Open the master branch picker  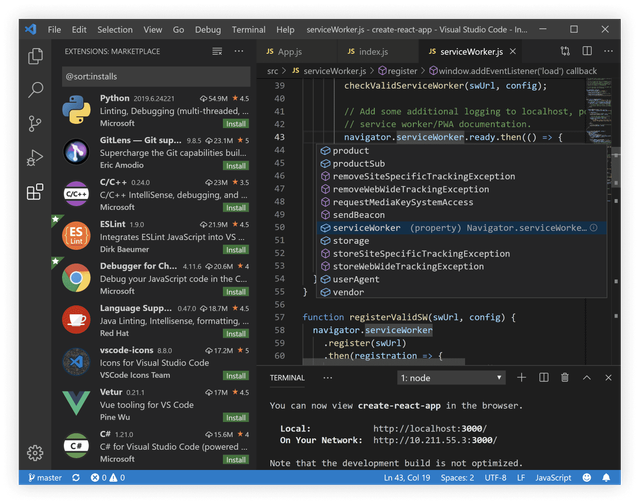coord(45,477)
